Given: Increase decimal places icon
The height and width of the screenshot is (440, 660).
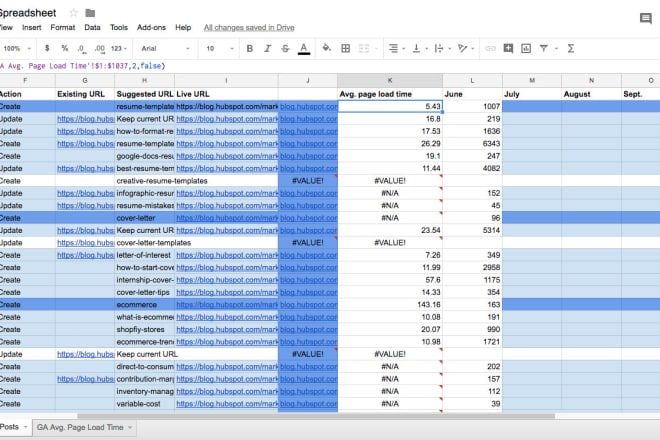Looking at the screenshot, I should tap(100, 49).
